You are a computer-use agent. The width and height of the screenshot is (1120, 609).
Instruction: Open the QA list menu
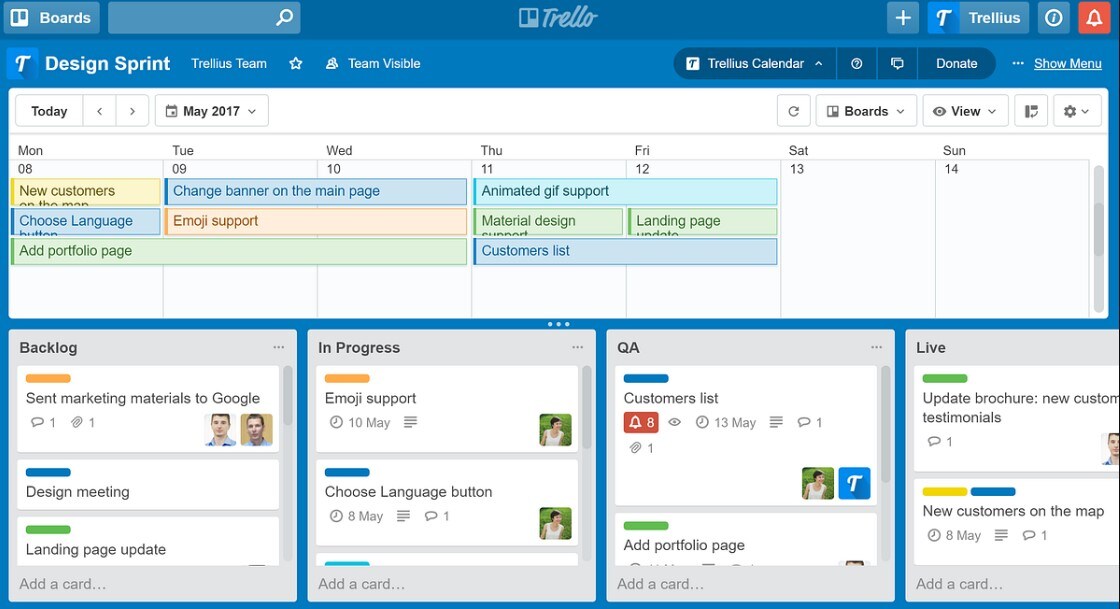(x=876, y=348)
